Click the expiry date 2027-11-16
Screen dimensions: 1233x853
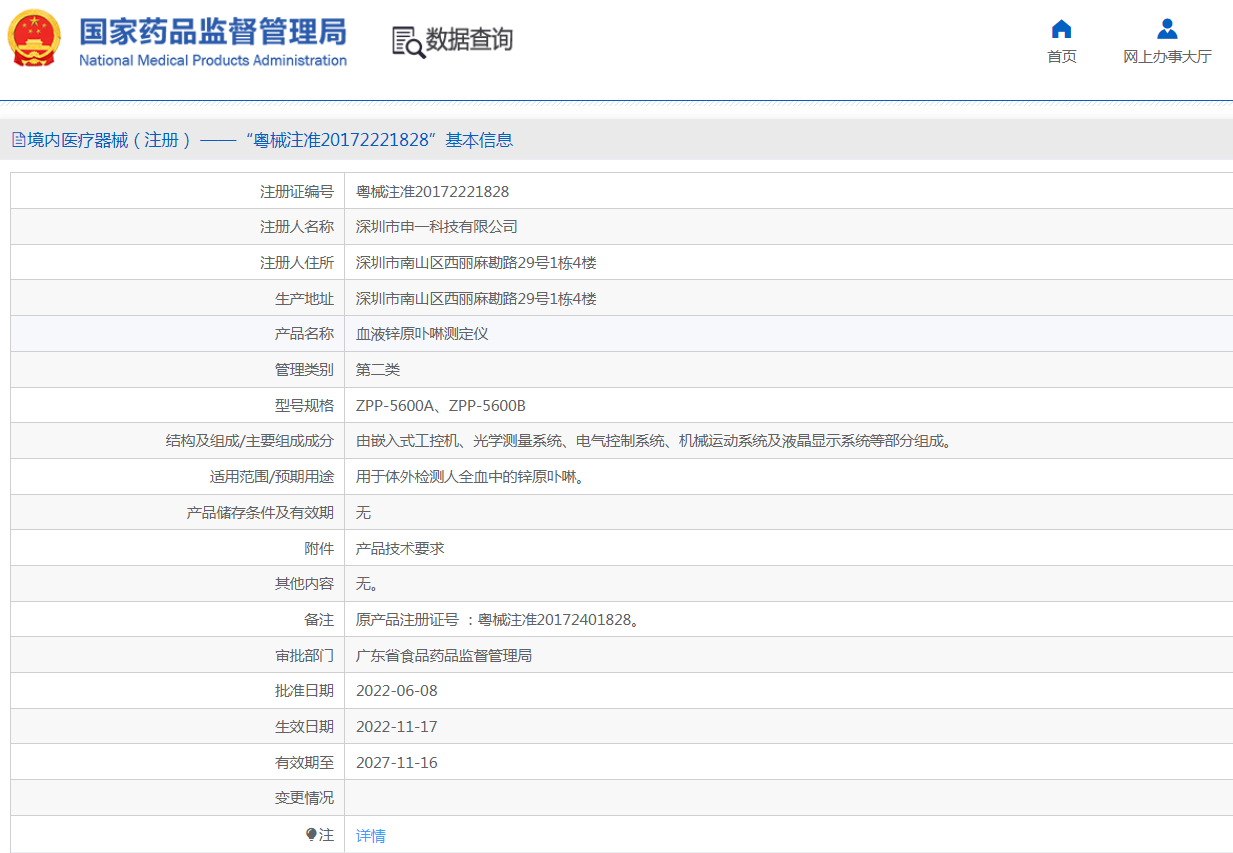396,763
